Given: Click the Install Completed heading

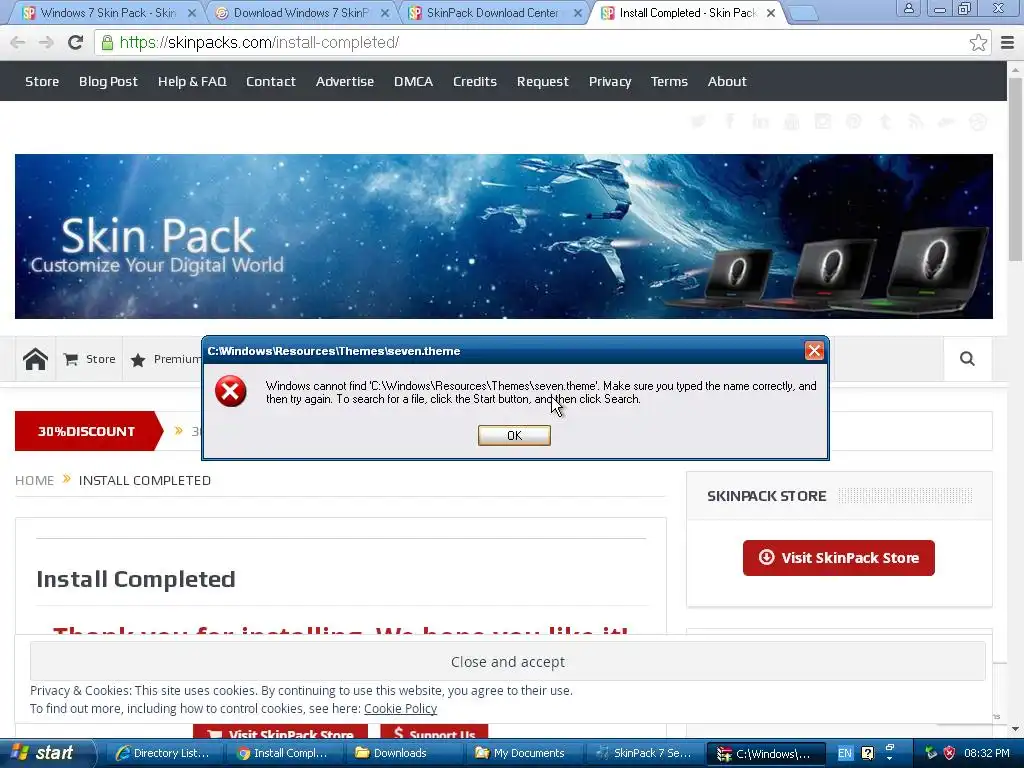Looking at the screenshot, I should point(136,579).
